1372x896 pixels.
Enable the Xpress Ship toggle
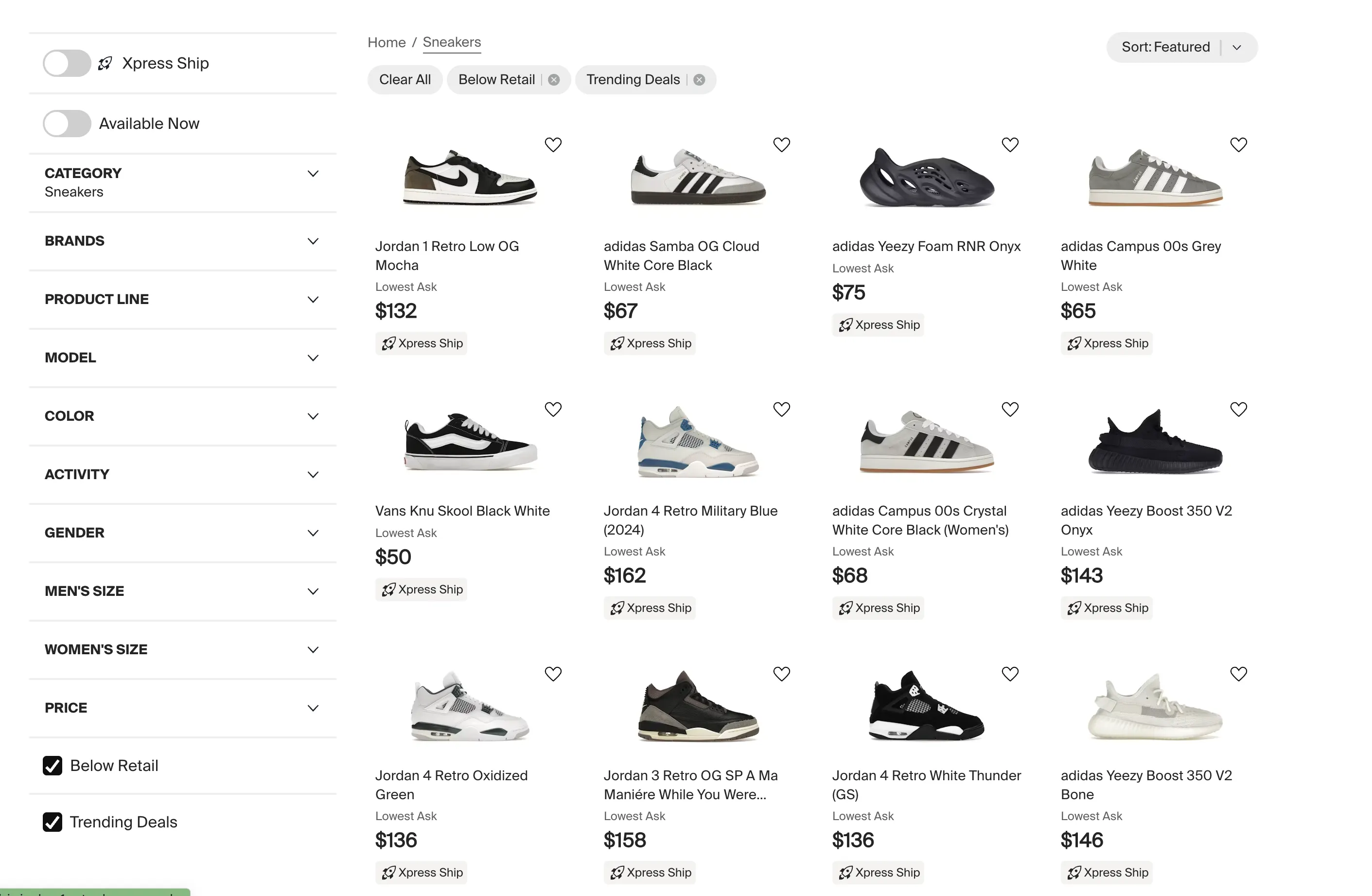point(67,63)
